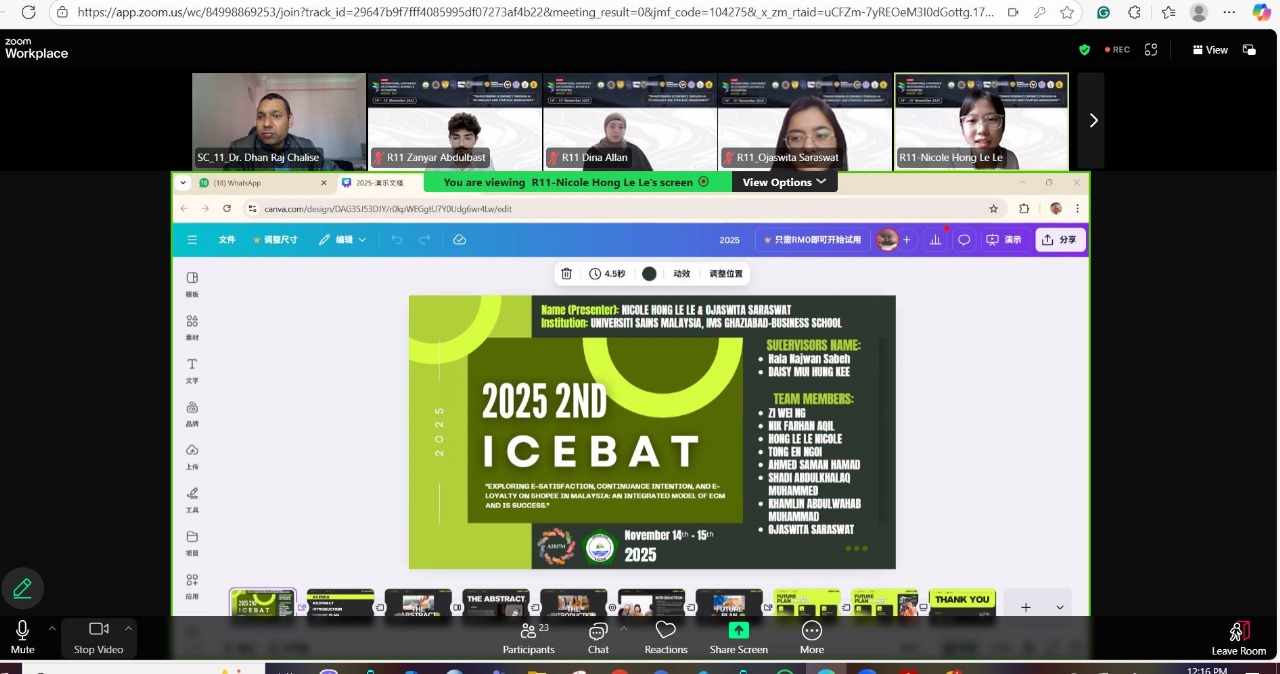Select Nicole Hong Le Le video tile
1280x674 pixels.
(x=980, y=120)
